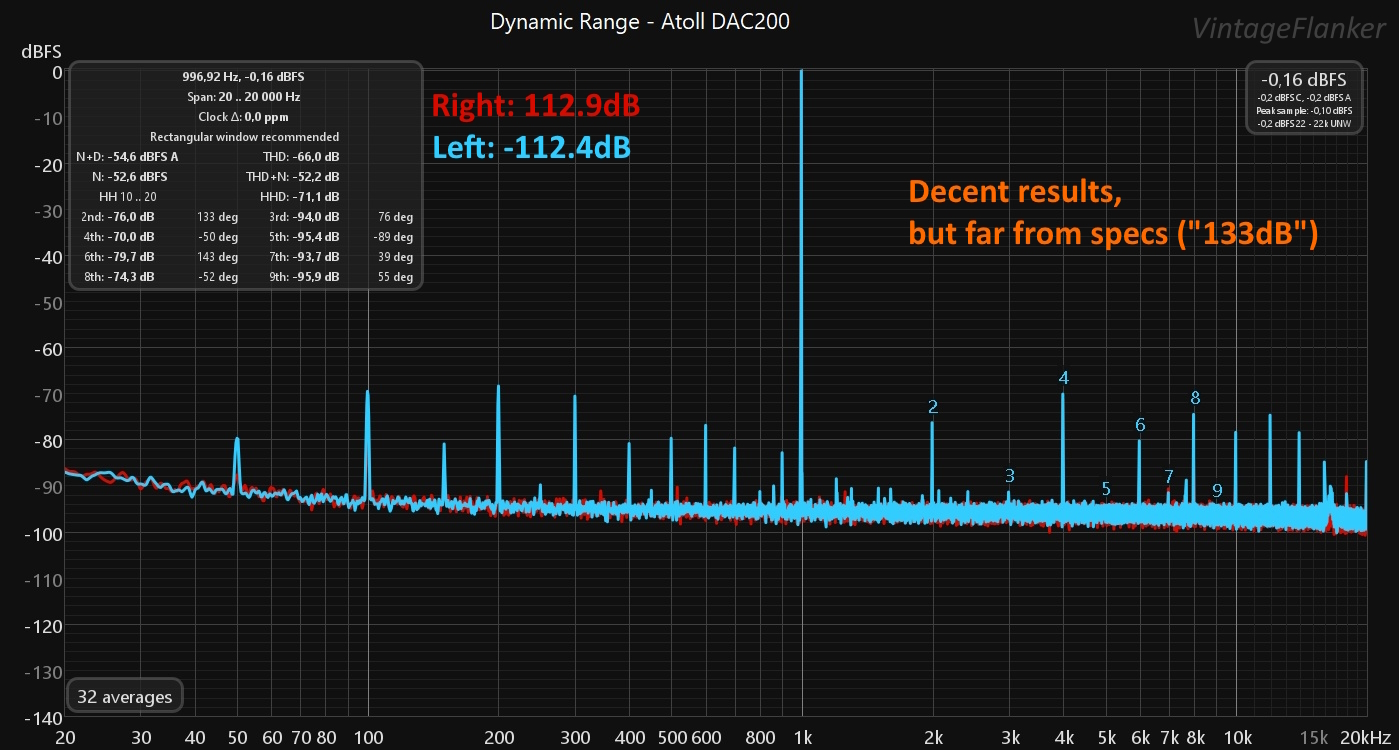Image resolution: width=1399 pixels, height=750 pixels.
Task: Click the "Peak sample: -0,10 dBFS" line
Action: [1304, 110]
